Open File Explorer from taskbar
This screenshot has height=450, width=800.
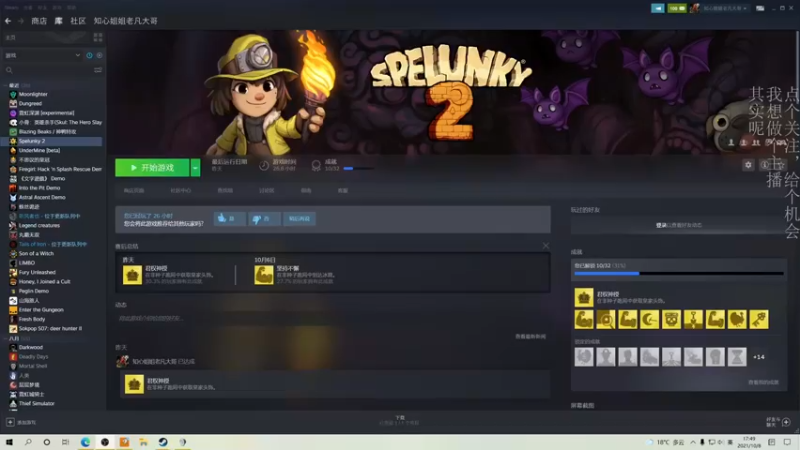coord(143,442)
